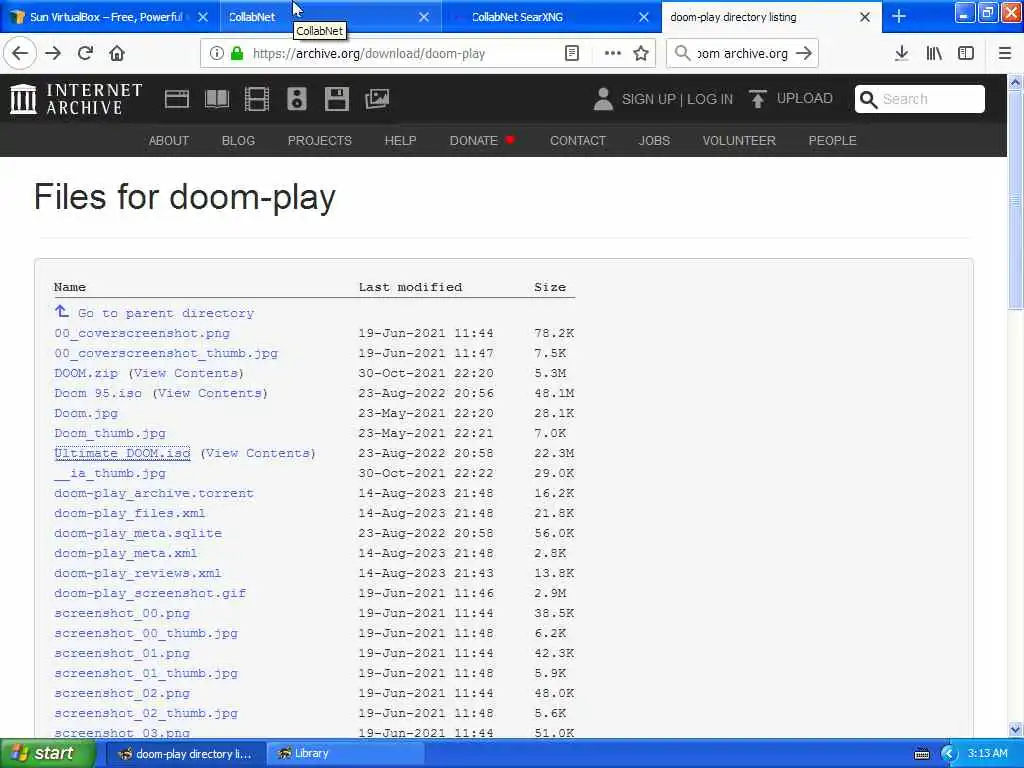The height and width of the screenshot is (768, 1024).
Task: View Contents of Doom 95.iso
Action: (x=210, y=393)
